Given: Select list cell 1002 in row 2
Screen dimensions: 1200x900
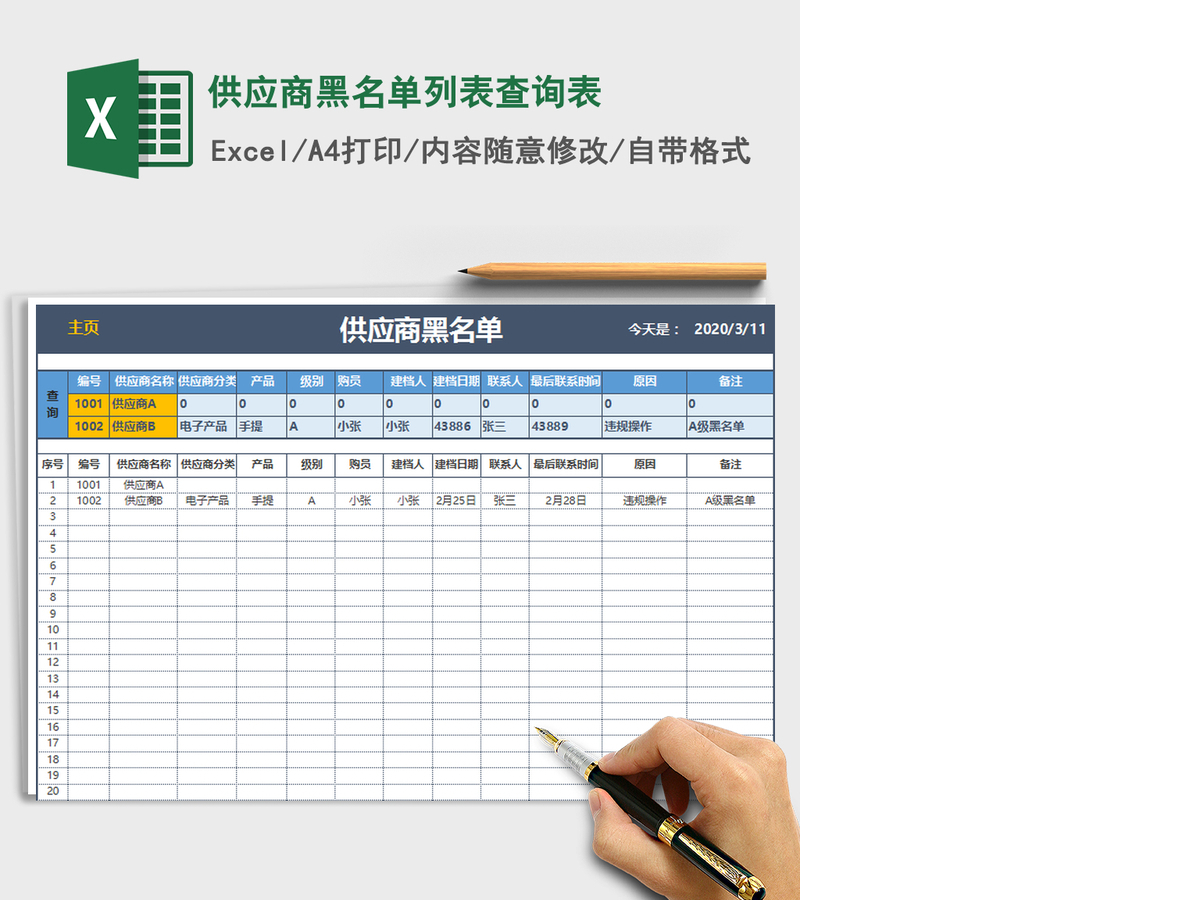Looking at the screenshot, I should point(89,500).
